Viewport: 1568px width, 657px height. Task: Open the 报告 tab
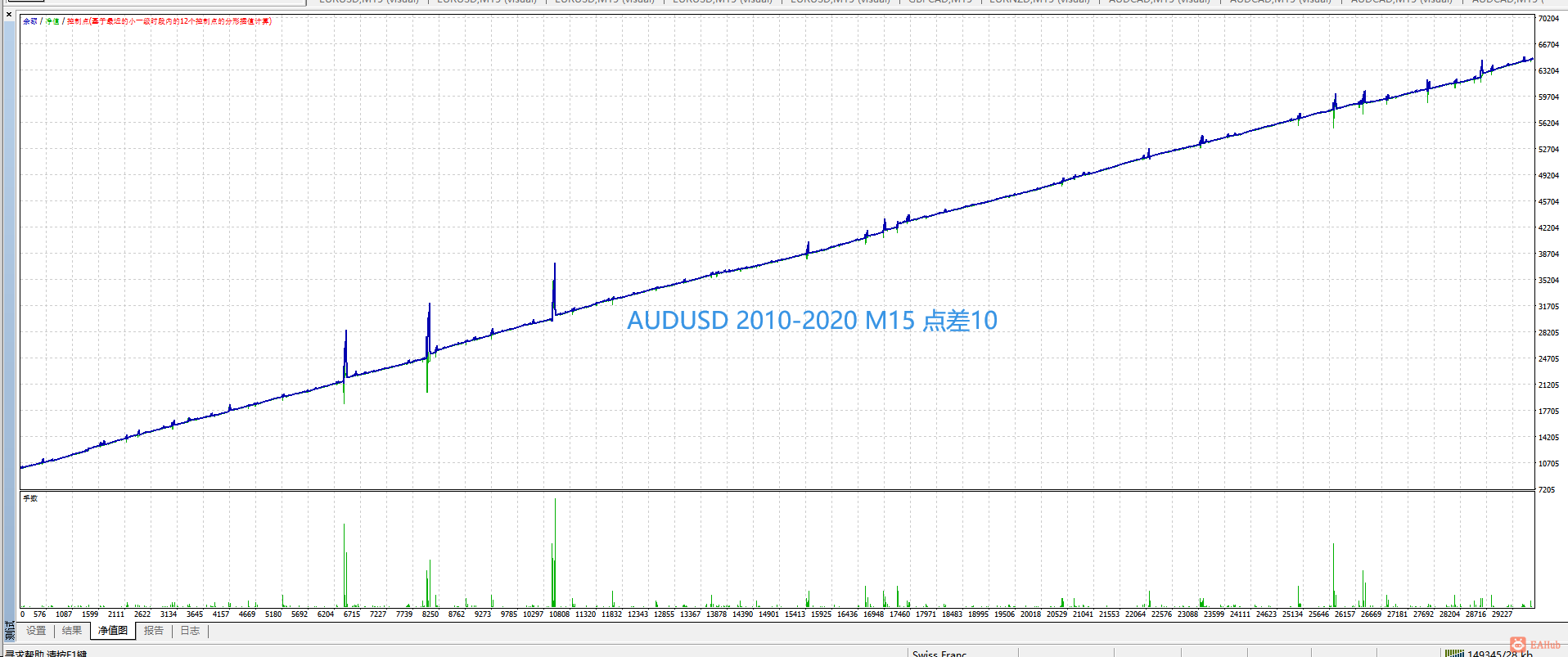154,631
